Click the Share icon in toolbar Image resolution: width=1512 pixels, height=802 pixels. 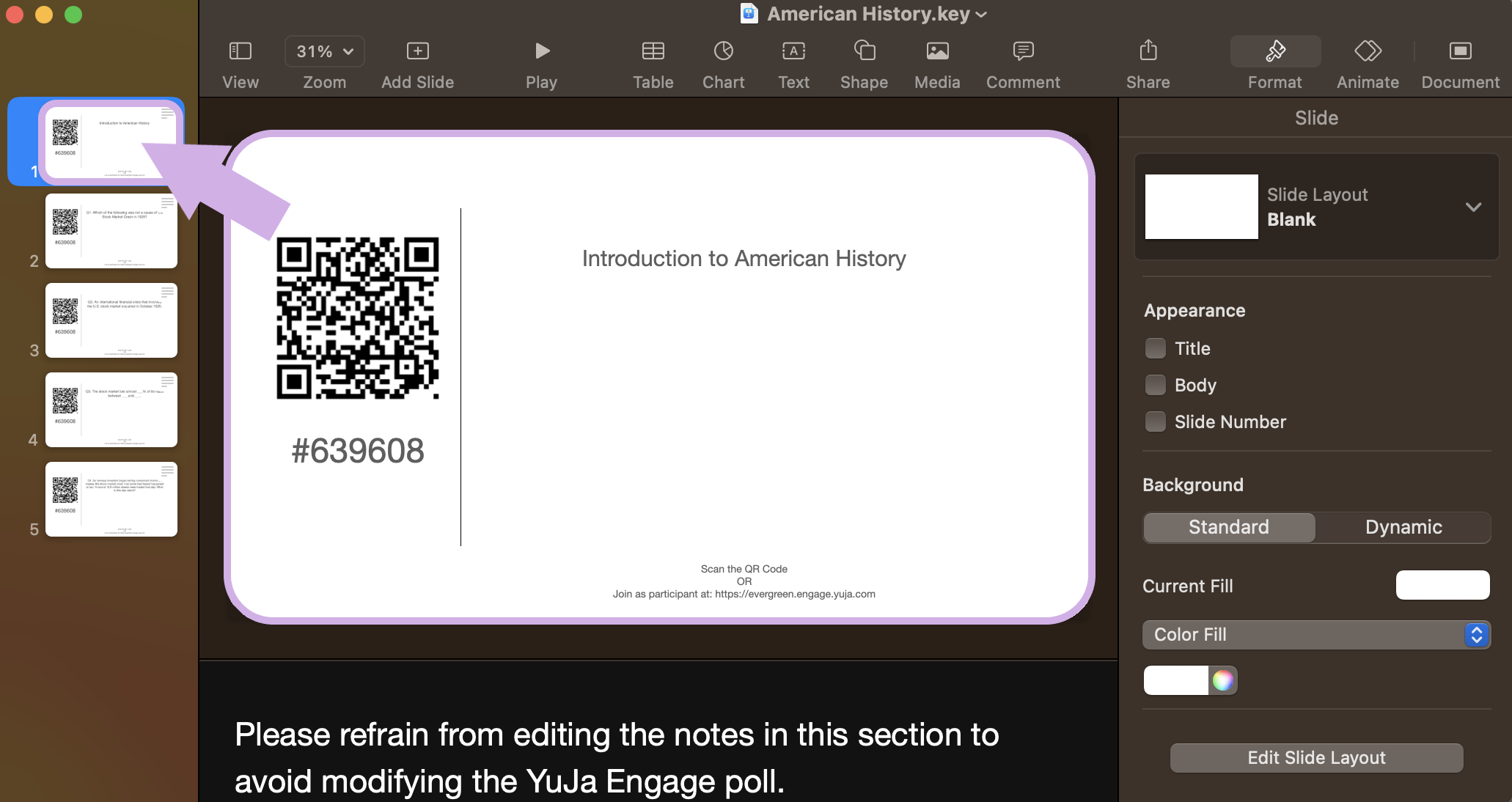pyautogui.click(x=1148, y=51)
